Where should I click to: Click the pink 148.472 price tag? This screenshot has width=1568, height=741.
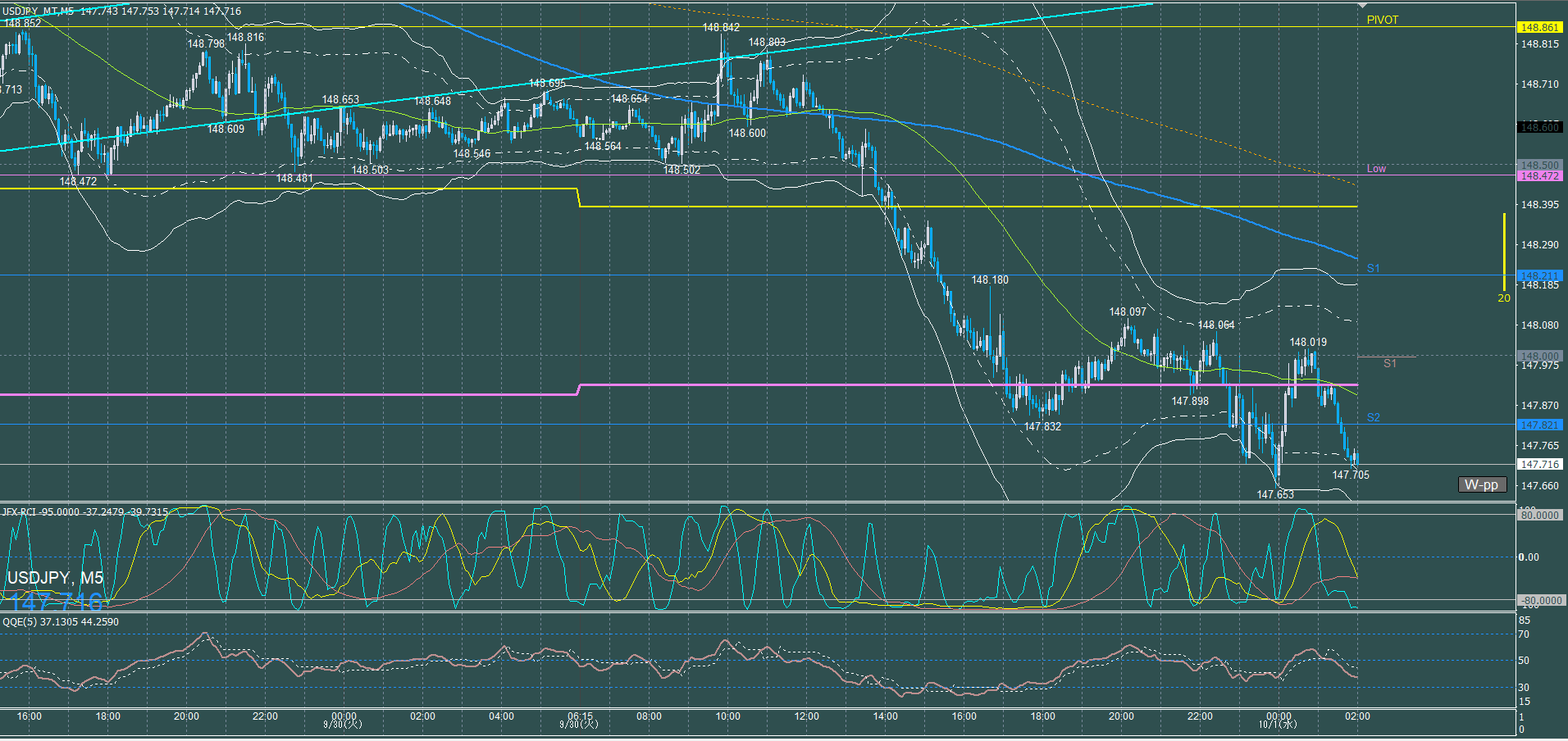point(1539,176)
